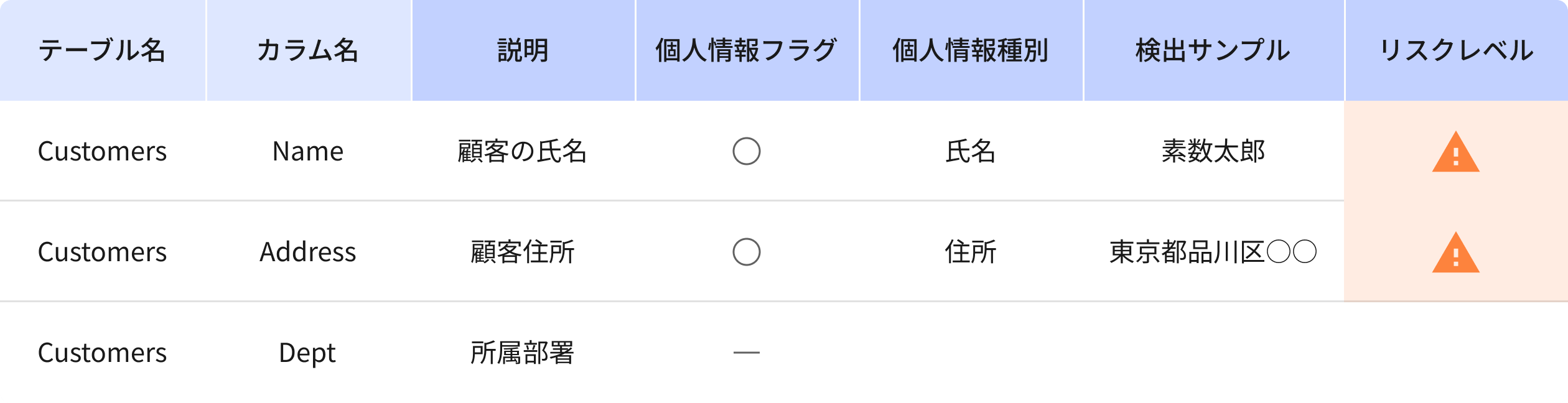Click the リスクレベル column header
Screen dimensions: 1568x403
click(1456, 50)
